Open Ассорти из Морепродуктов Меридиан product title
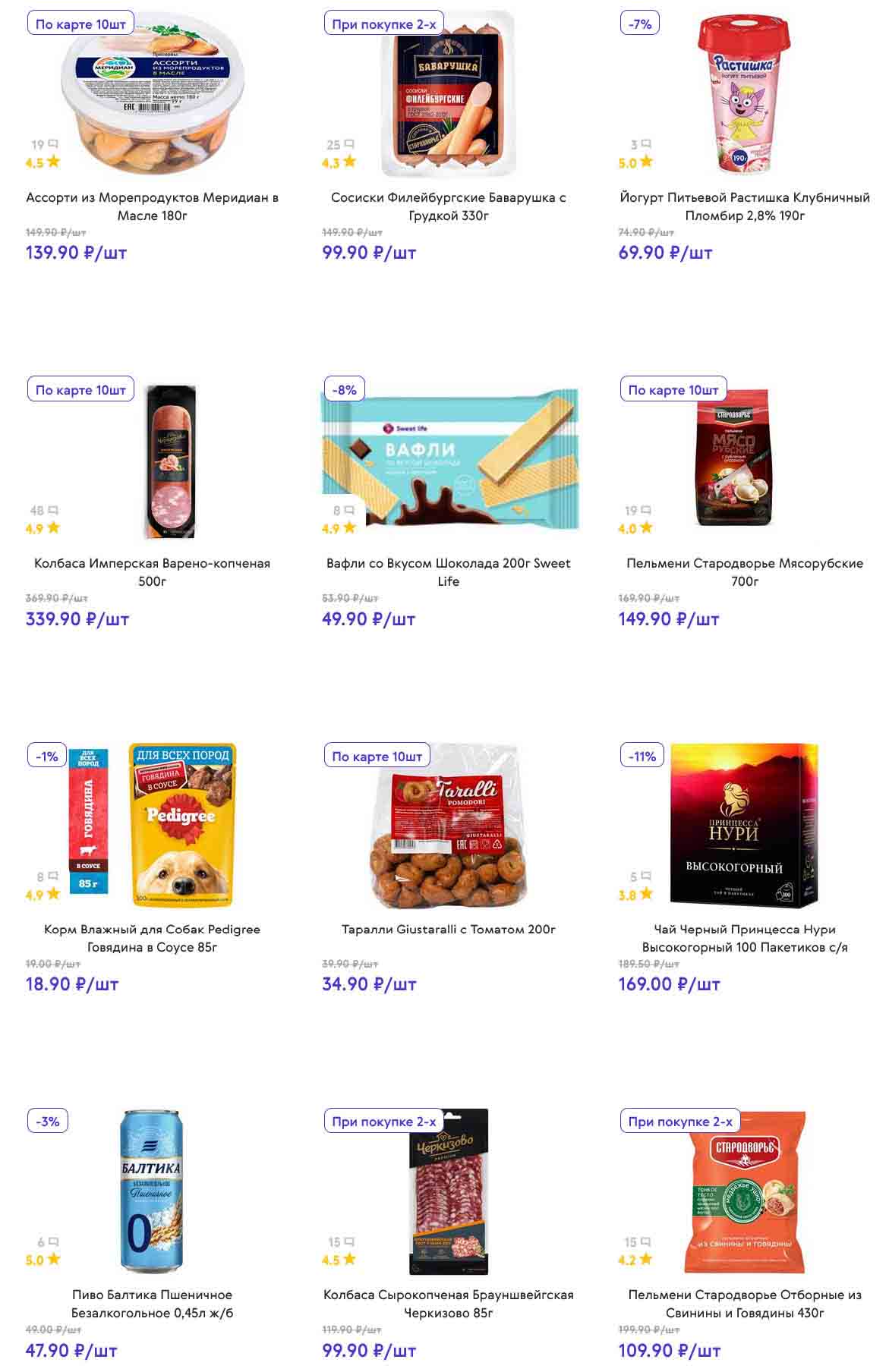 152,206
